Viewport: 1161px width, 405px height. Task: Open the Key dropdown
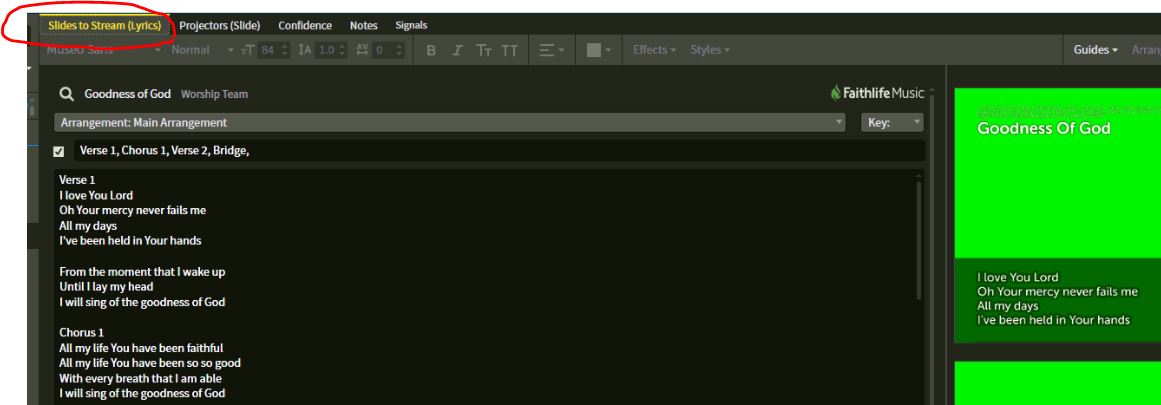(890, 123)
